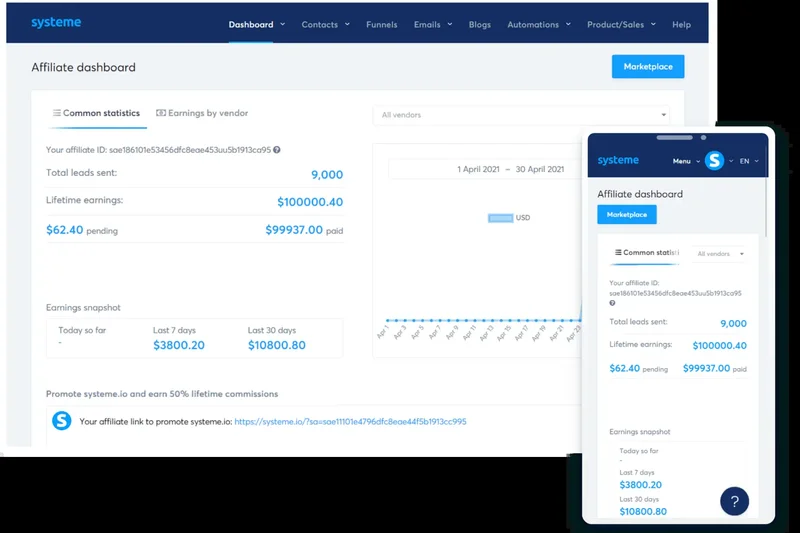This screenshot has width=800, height=533.
Task: Click the mobile $10800.80 Last 30 days value
Action: point(643,512)
